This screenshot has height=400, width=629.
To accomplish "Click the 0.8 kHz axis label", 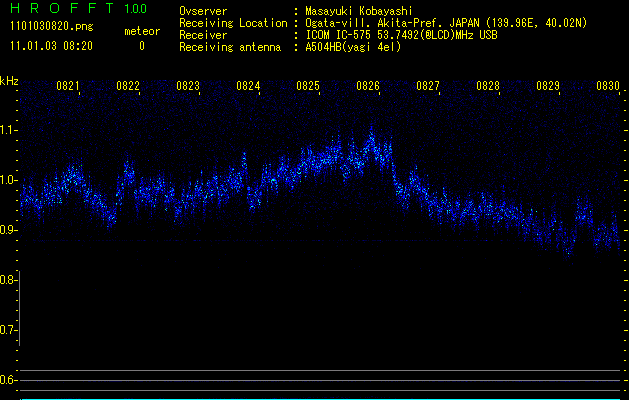I will tap(9, 280).
